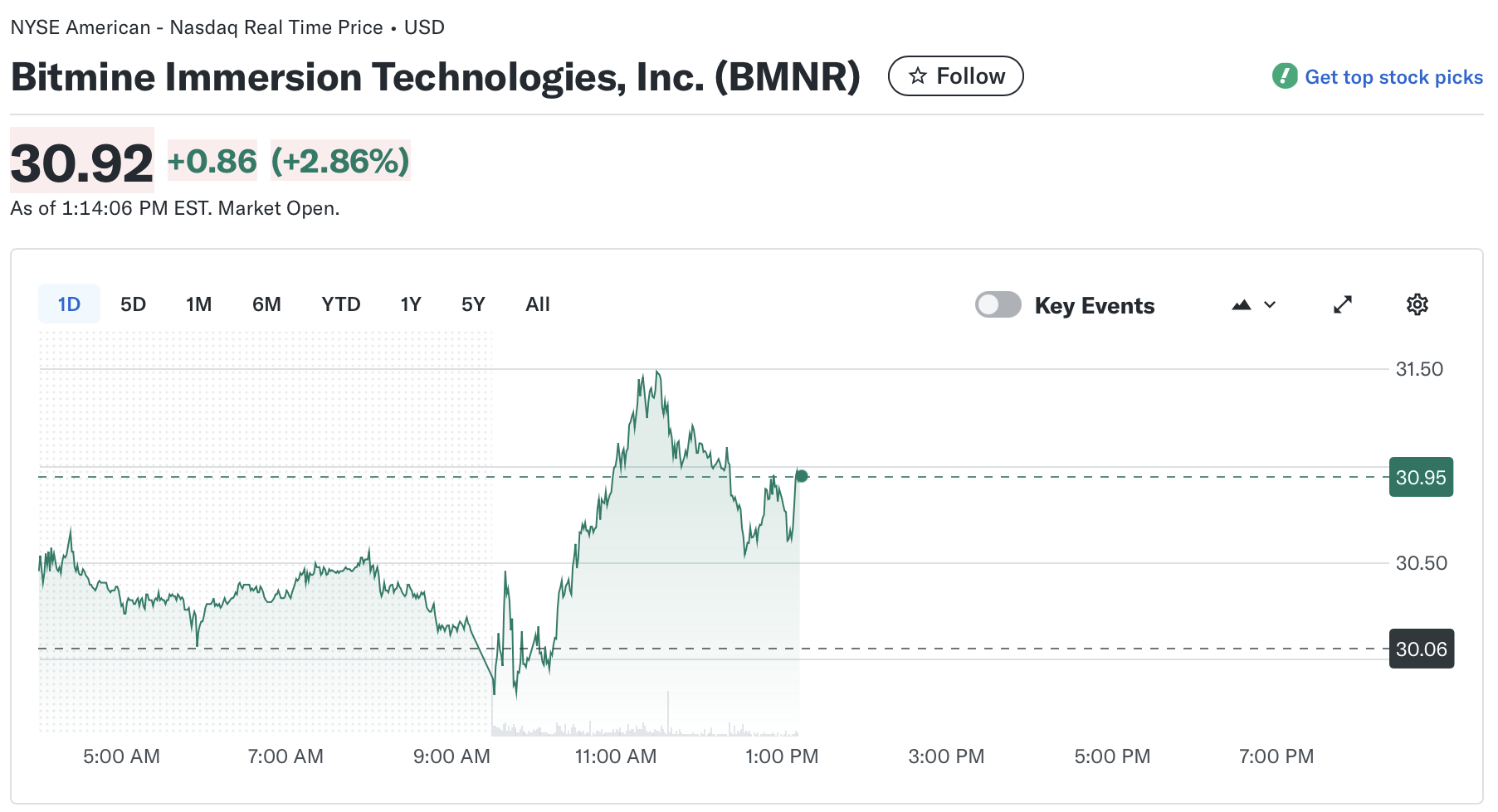
Task: Toggle the Key Events switch
Action: (x=998, y=304)
